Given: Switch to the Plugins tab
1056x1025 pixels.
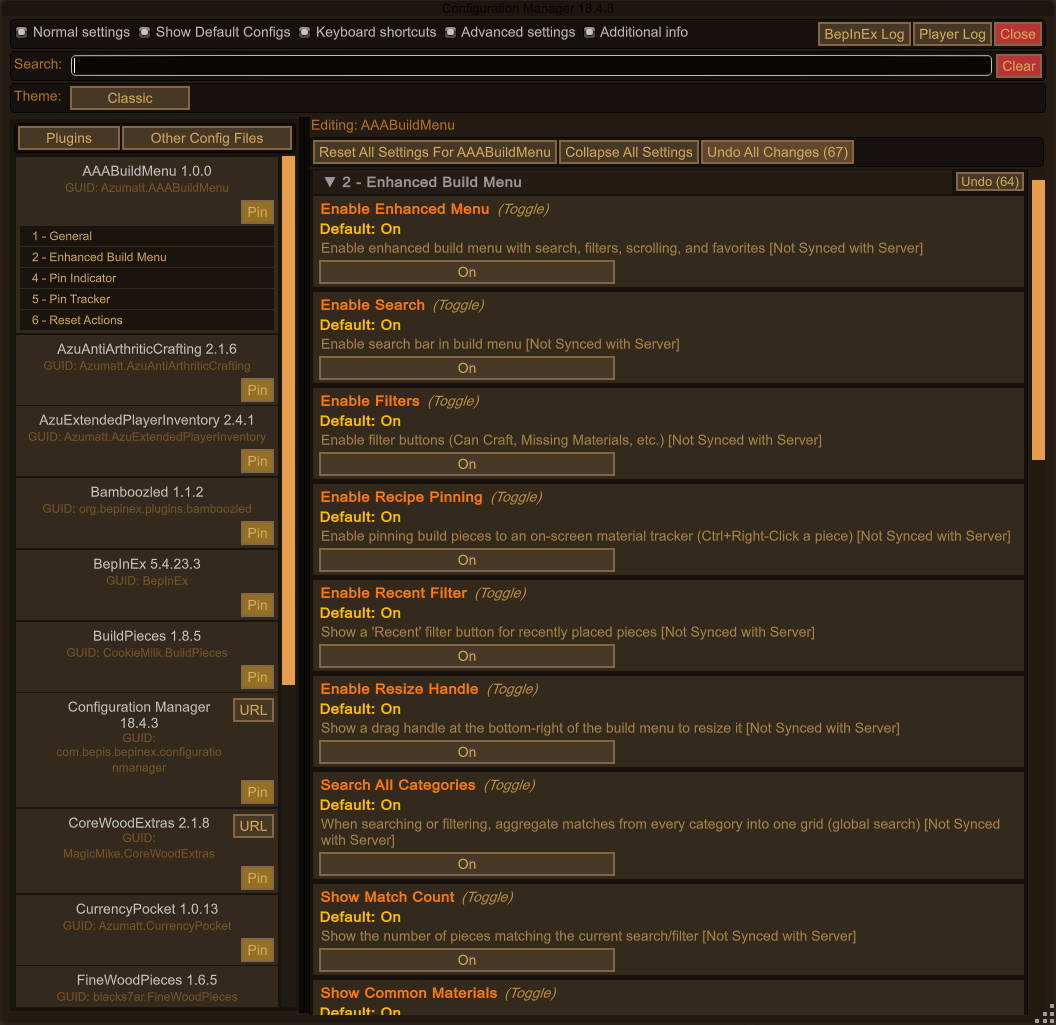Looking at the screenshot, I should point(69,138).
